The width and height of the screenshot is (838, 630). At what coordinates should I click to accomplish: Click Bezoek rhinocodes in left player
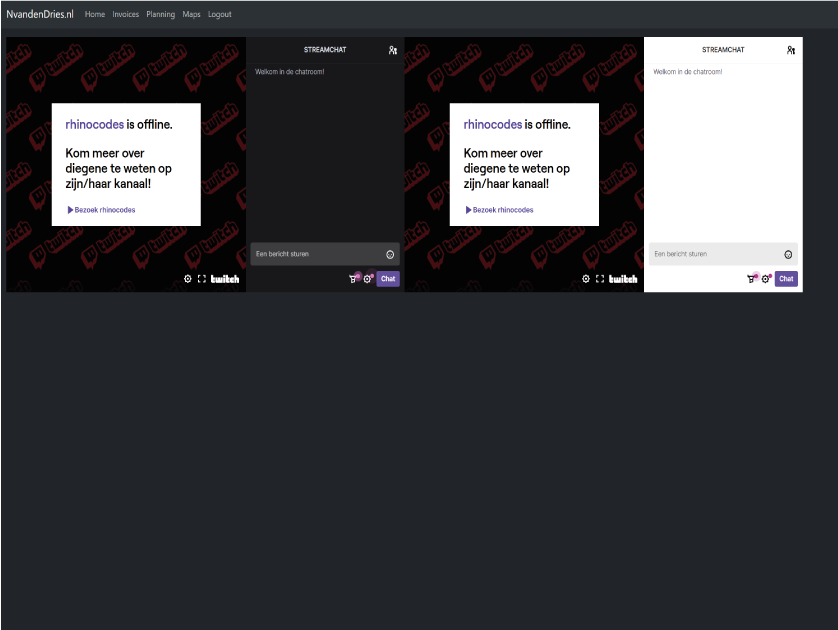(101, 210)
